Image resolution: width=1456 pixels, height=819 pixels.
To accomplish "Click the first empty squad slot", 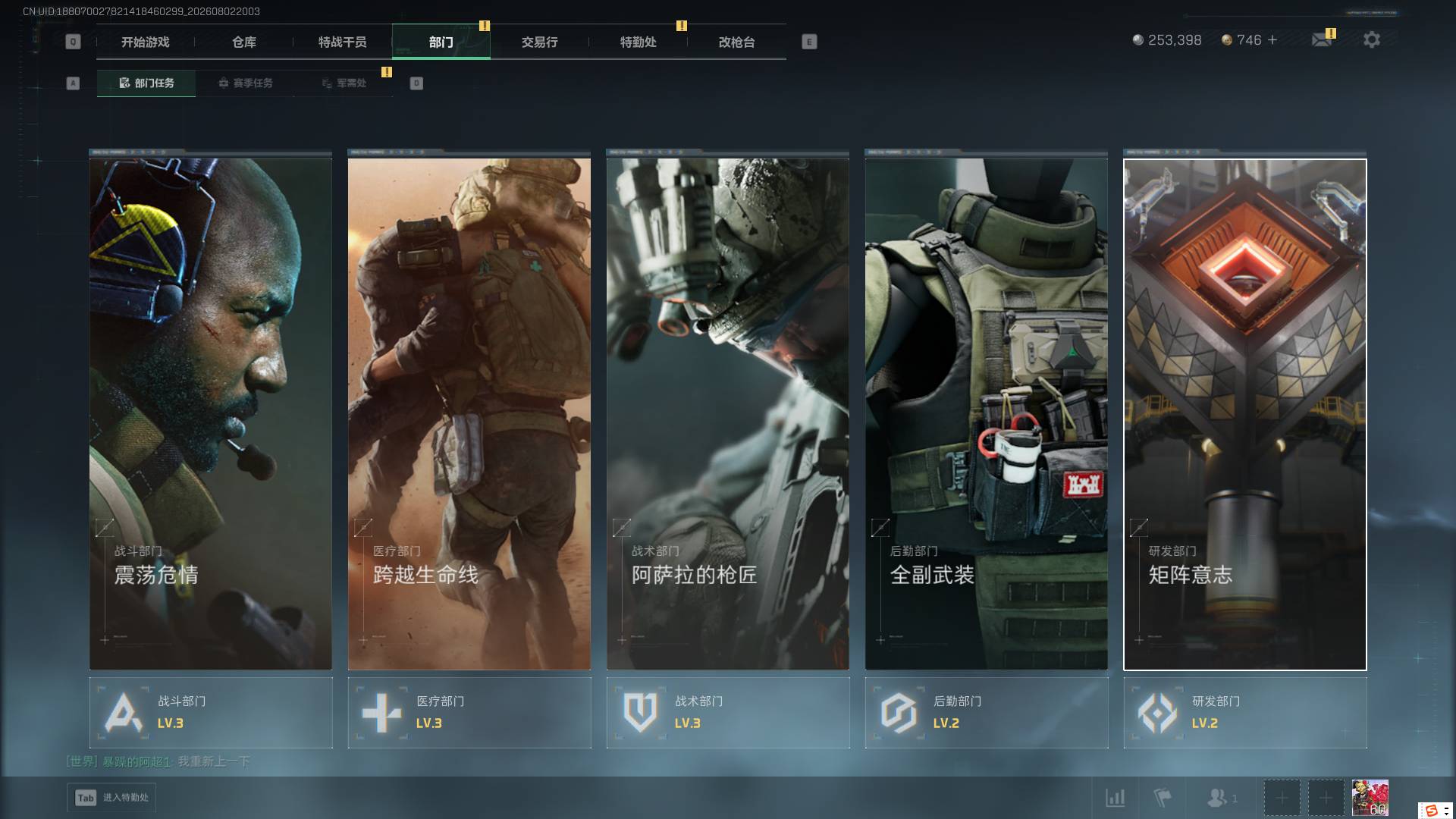I will (x=1282, y=799).
